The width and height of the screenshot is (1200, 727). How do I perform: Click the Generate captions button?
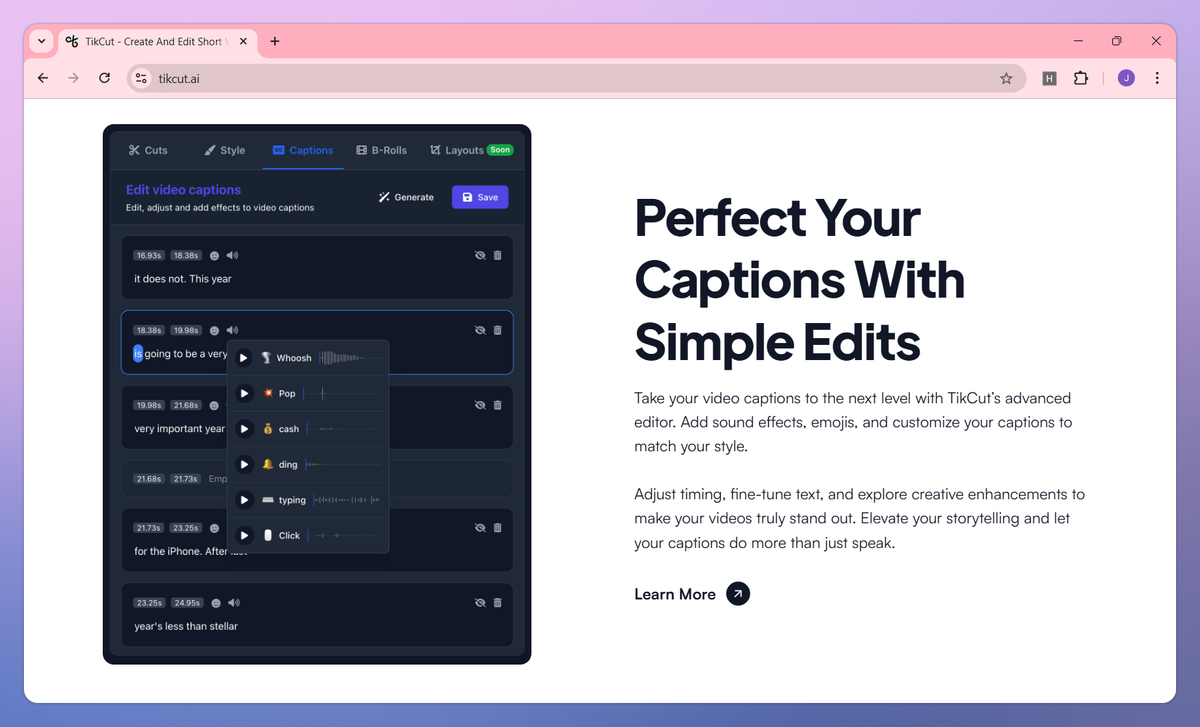(x=406, y=197)
